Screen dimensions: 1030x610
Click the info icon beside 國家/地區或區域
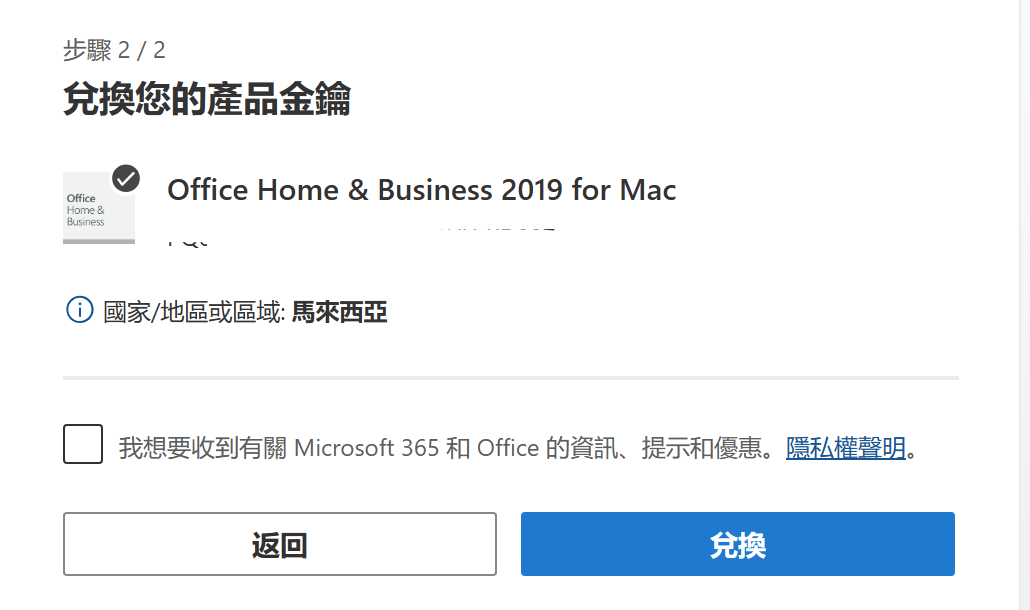point(79,311)
